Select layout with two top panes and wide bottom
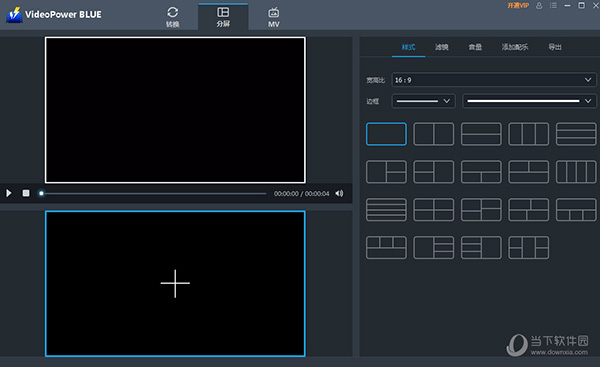 point(528,172)
